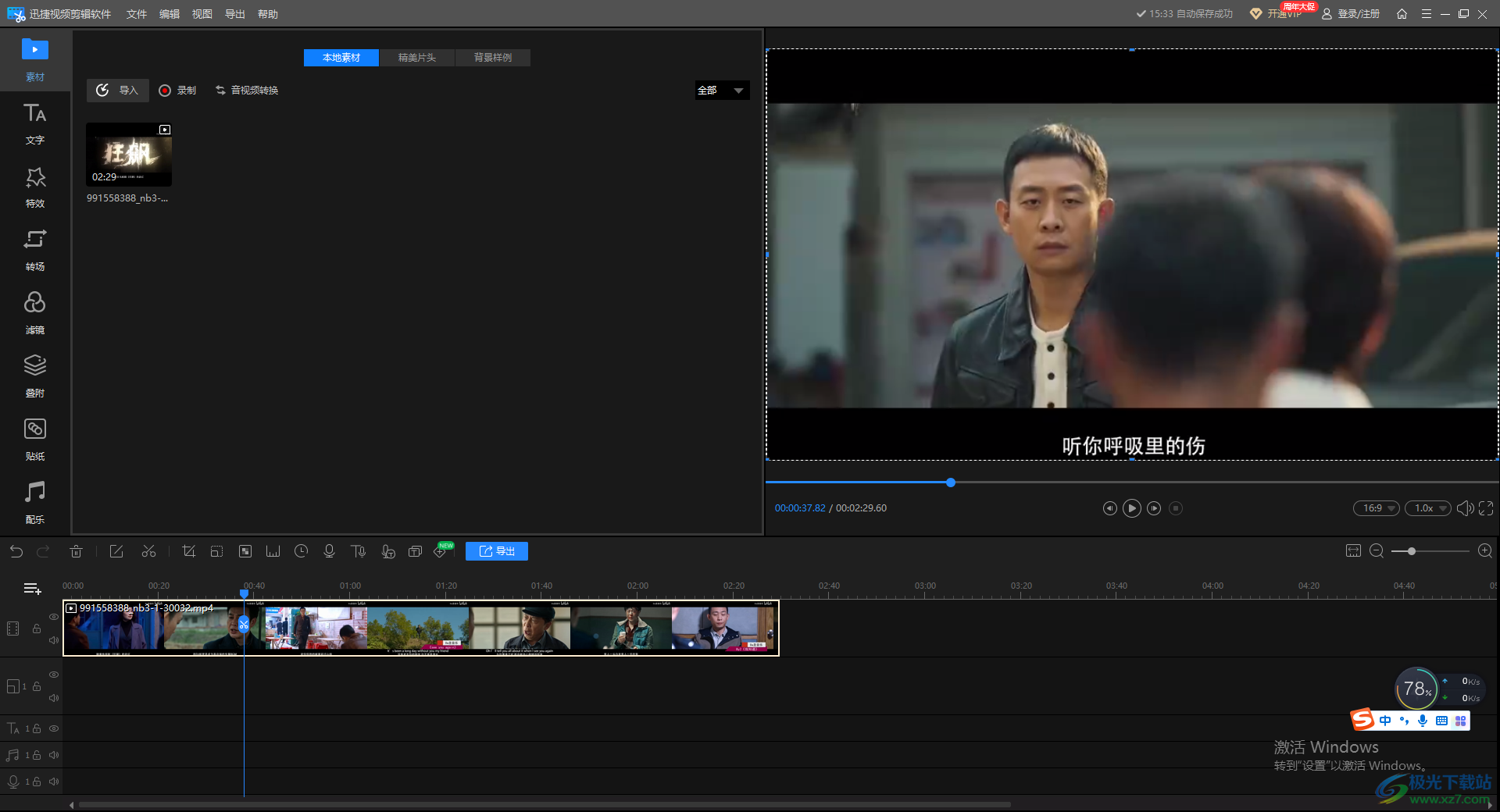The image size is (1500, 812).
Task: Click the 导入 import button
Action: pos(118,91)
